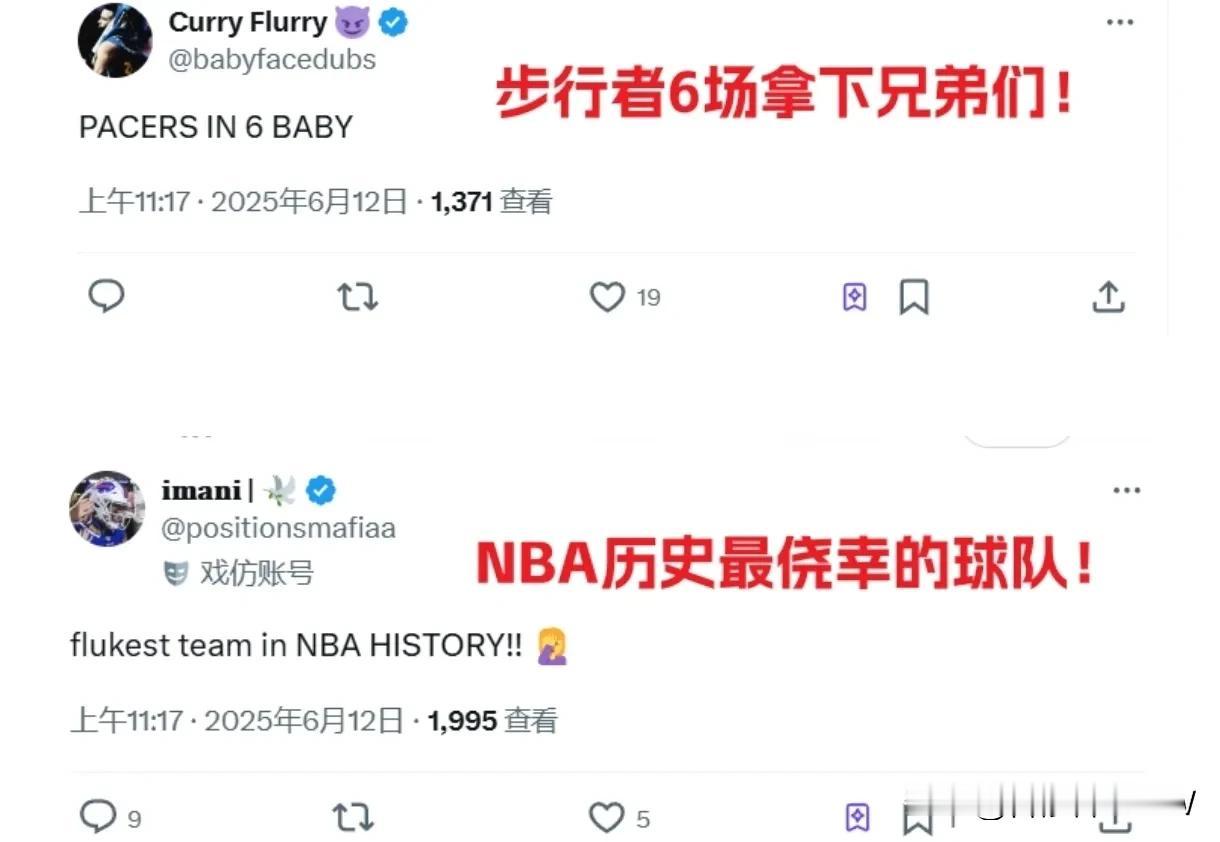Open purple sparkle icon on Curry Flurry's tweet

point(855,297)
